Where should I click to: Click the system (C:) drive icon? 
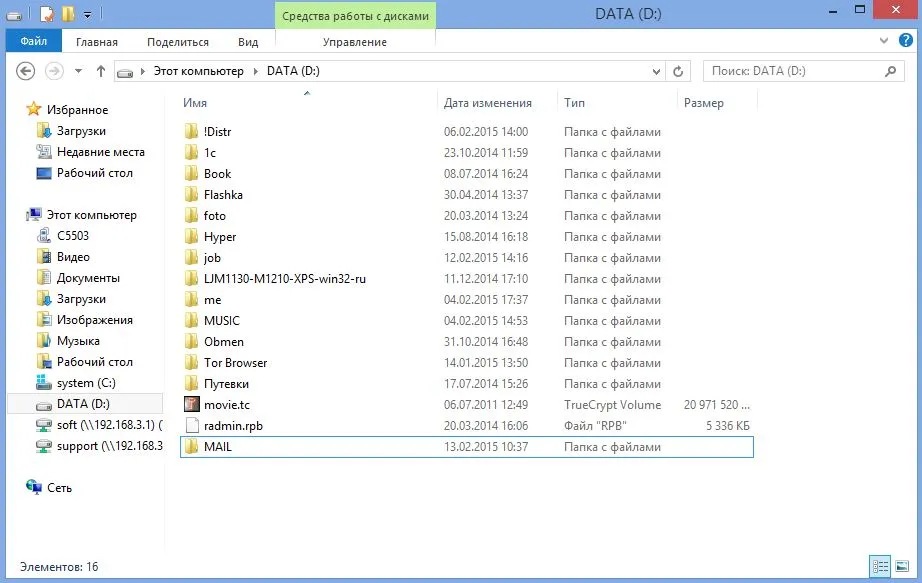click(44, 383)
